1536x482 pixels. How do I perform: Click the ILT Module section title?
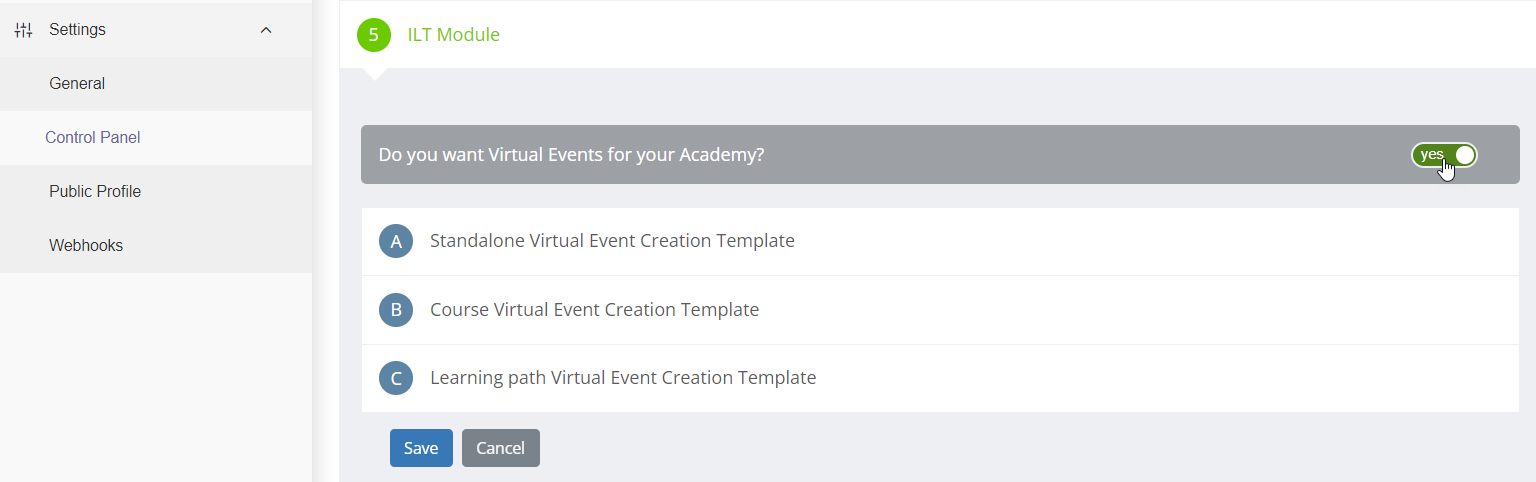(453, 35)
